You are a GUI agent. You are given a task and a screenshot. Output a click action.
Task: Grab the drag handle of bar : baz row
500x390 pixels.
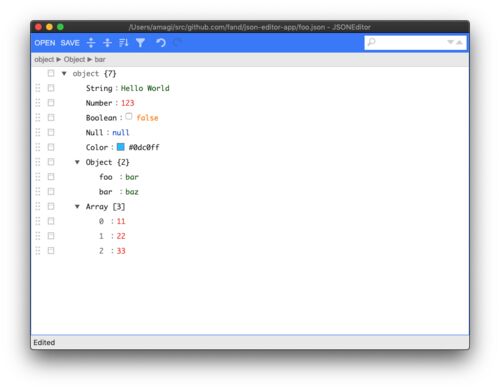click(x=38, y=192)
